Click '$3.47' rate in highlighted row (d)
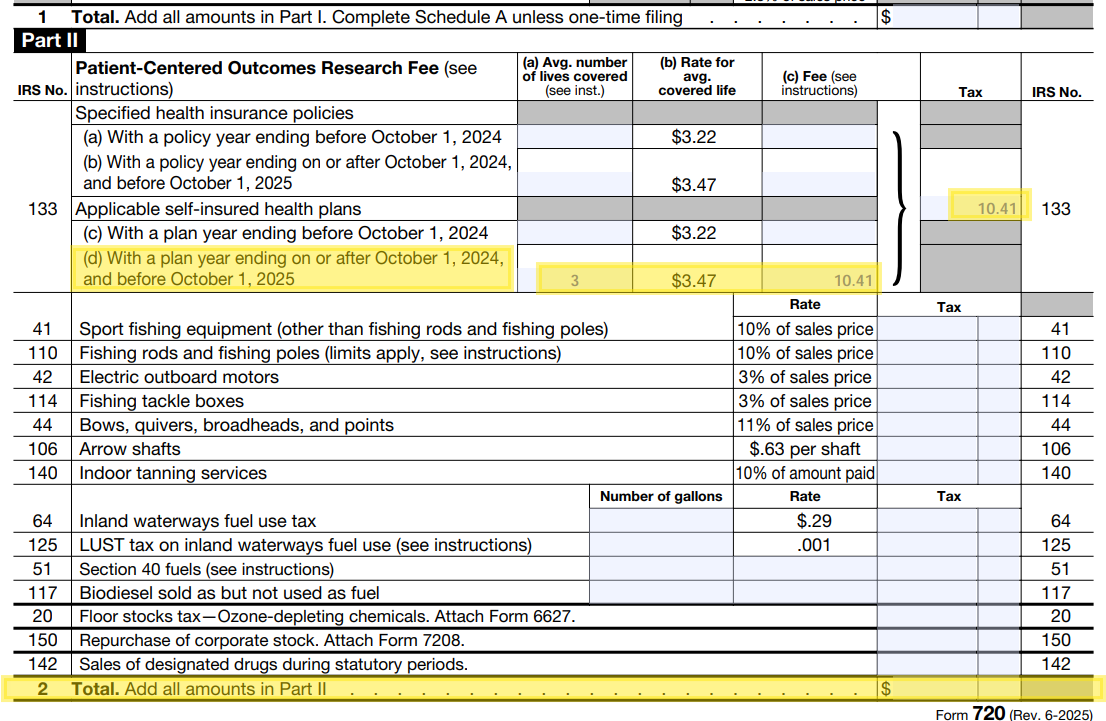 tap(693, 281)
